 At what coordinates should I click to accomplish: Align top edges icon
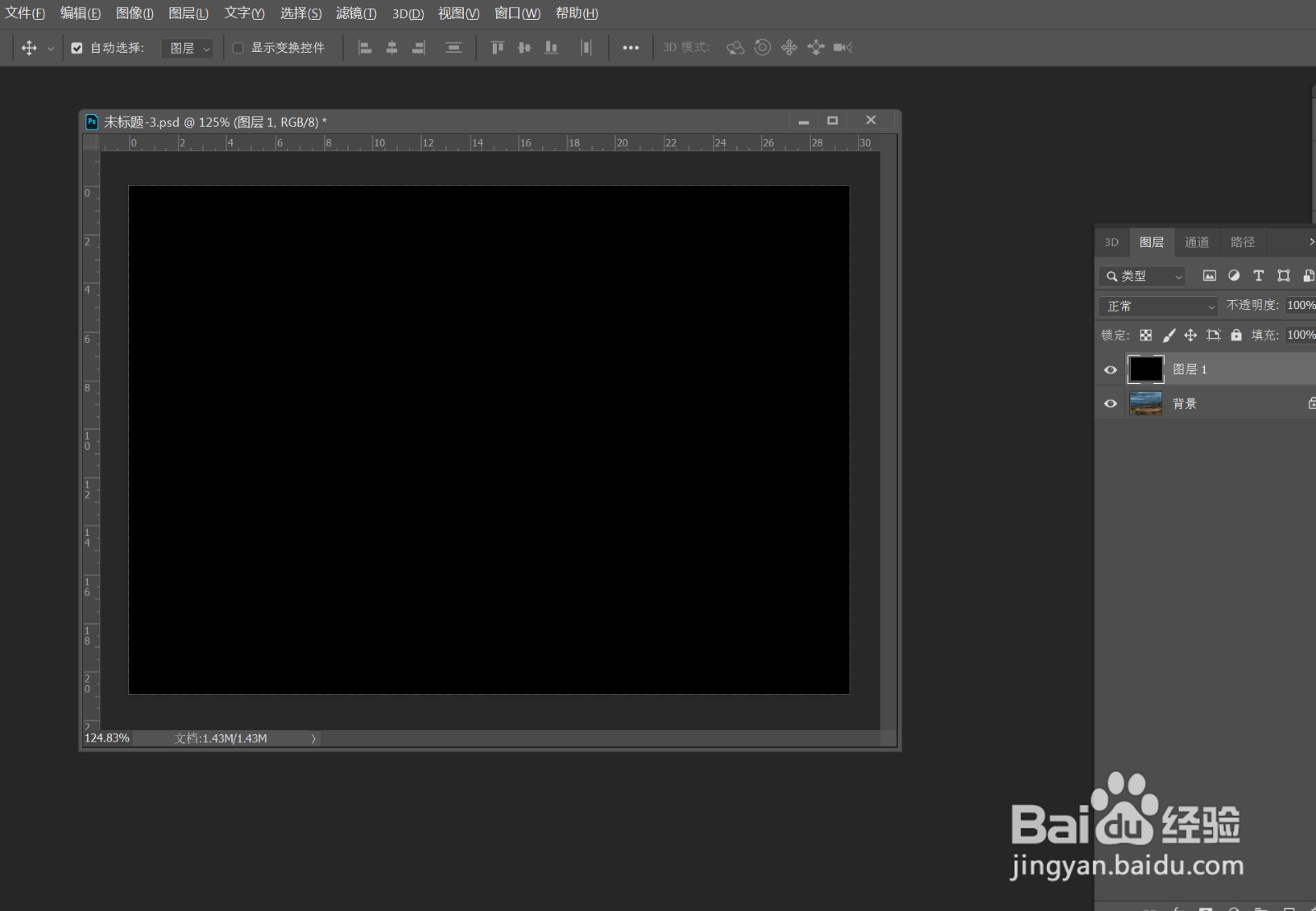point(498,48)
